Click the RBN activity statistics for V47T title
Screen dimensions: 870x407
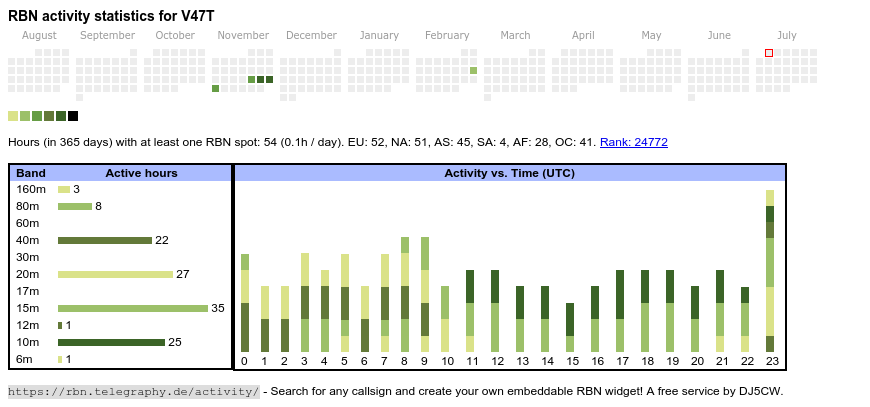coord(111,16)
